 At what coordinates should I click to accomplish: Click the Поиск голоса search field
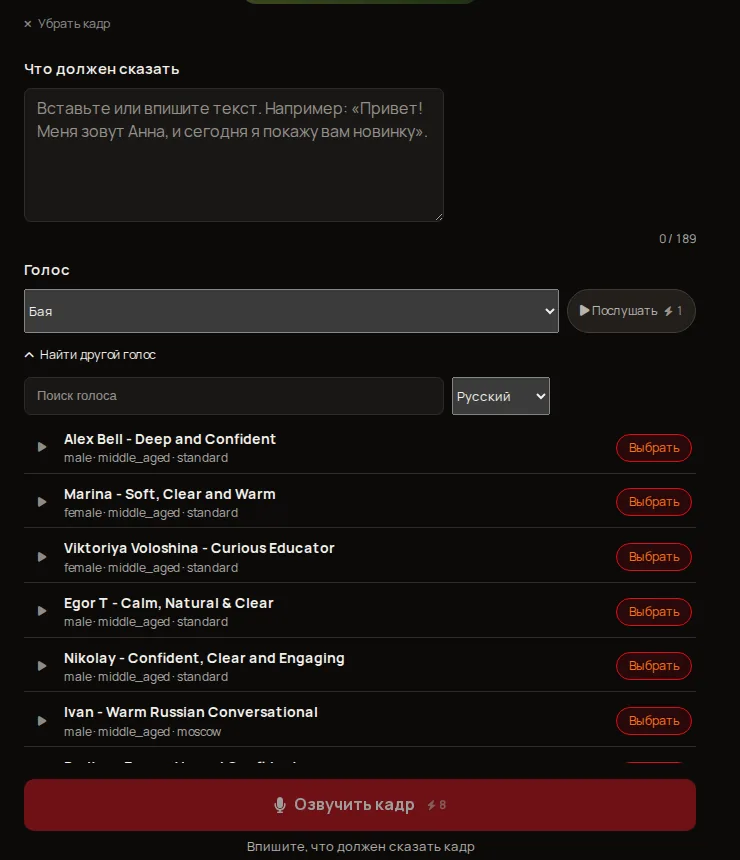pos(234,396)
